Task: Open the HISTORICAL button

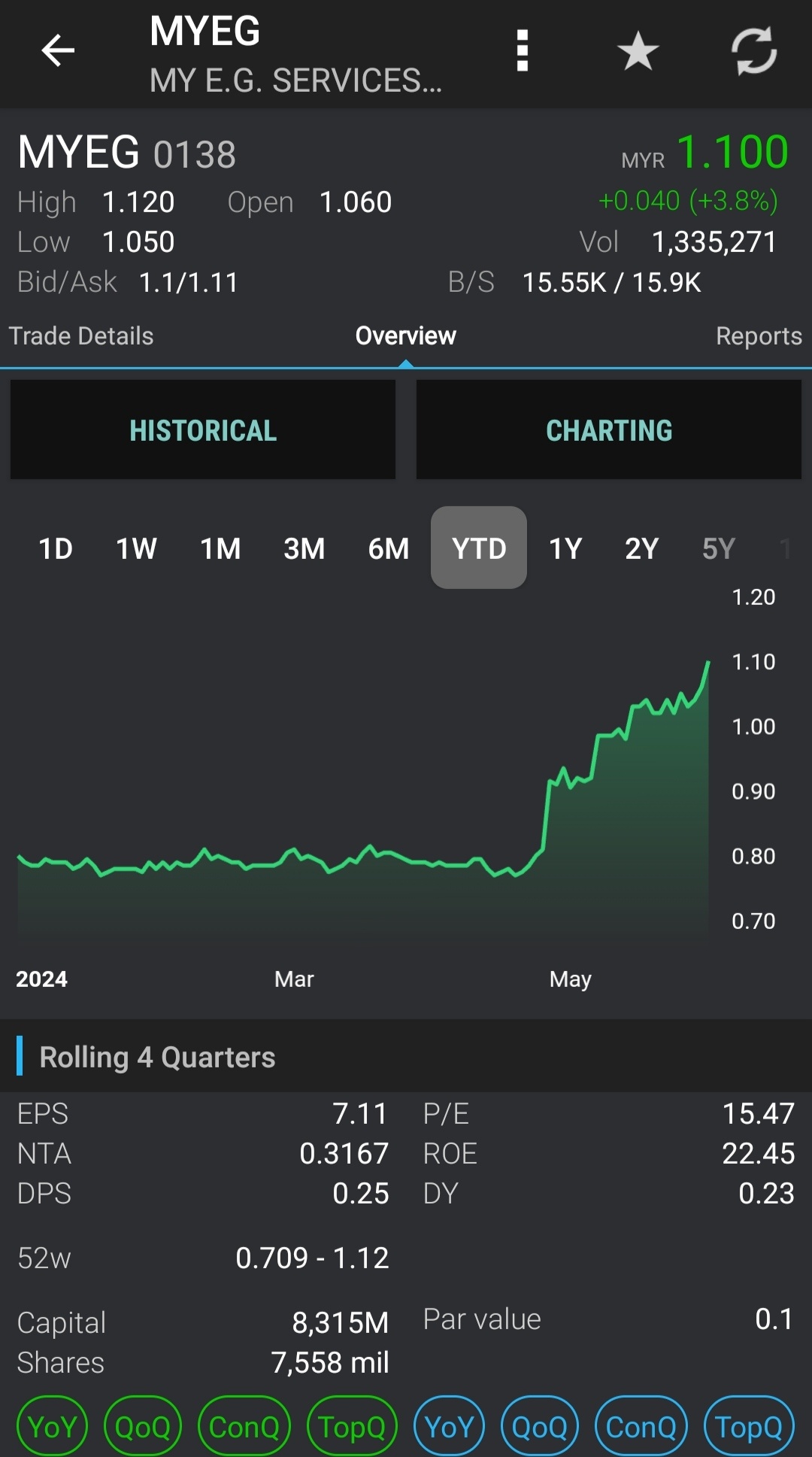Action: tap(203, 430)
